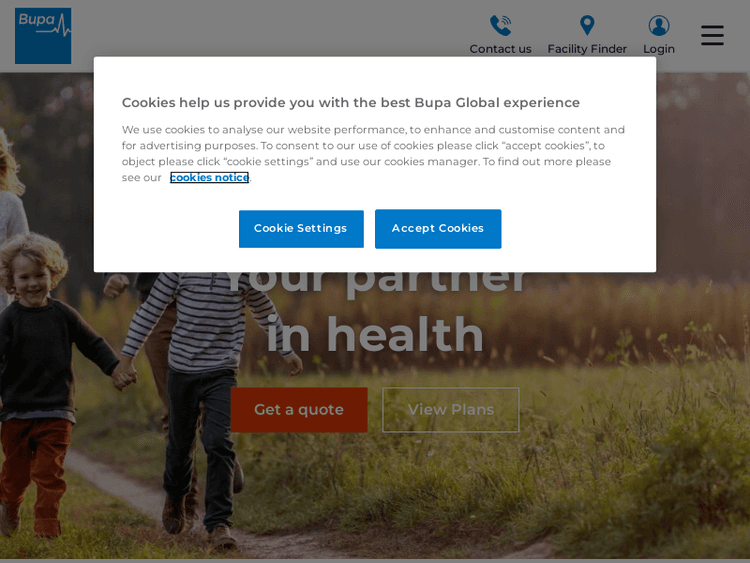
Task: Select the Login text in header
Action: click(659, 49)
